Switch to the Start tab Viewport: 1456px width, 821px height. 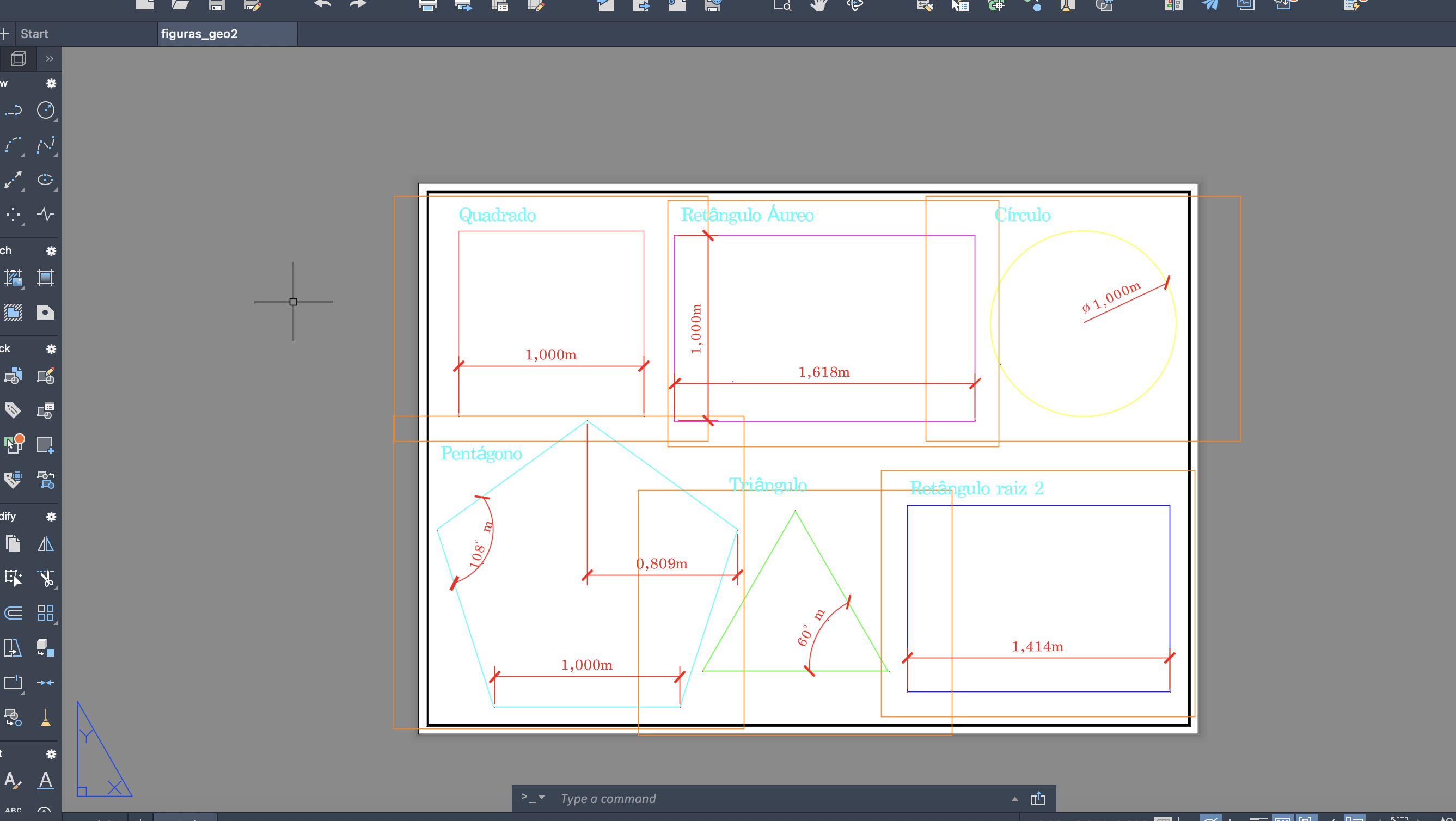click(34, 34)
